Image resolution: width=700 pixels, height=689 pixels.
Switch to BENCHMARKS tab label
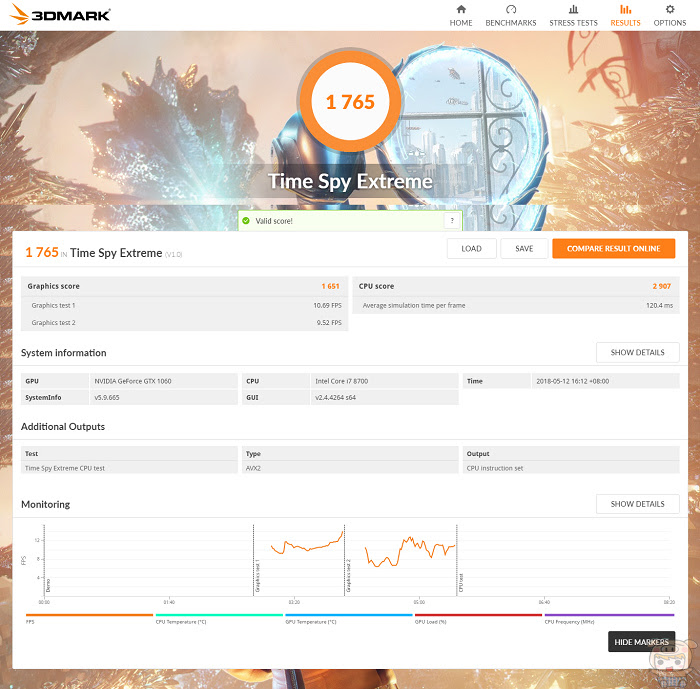click(511, 23)
